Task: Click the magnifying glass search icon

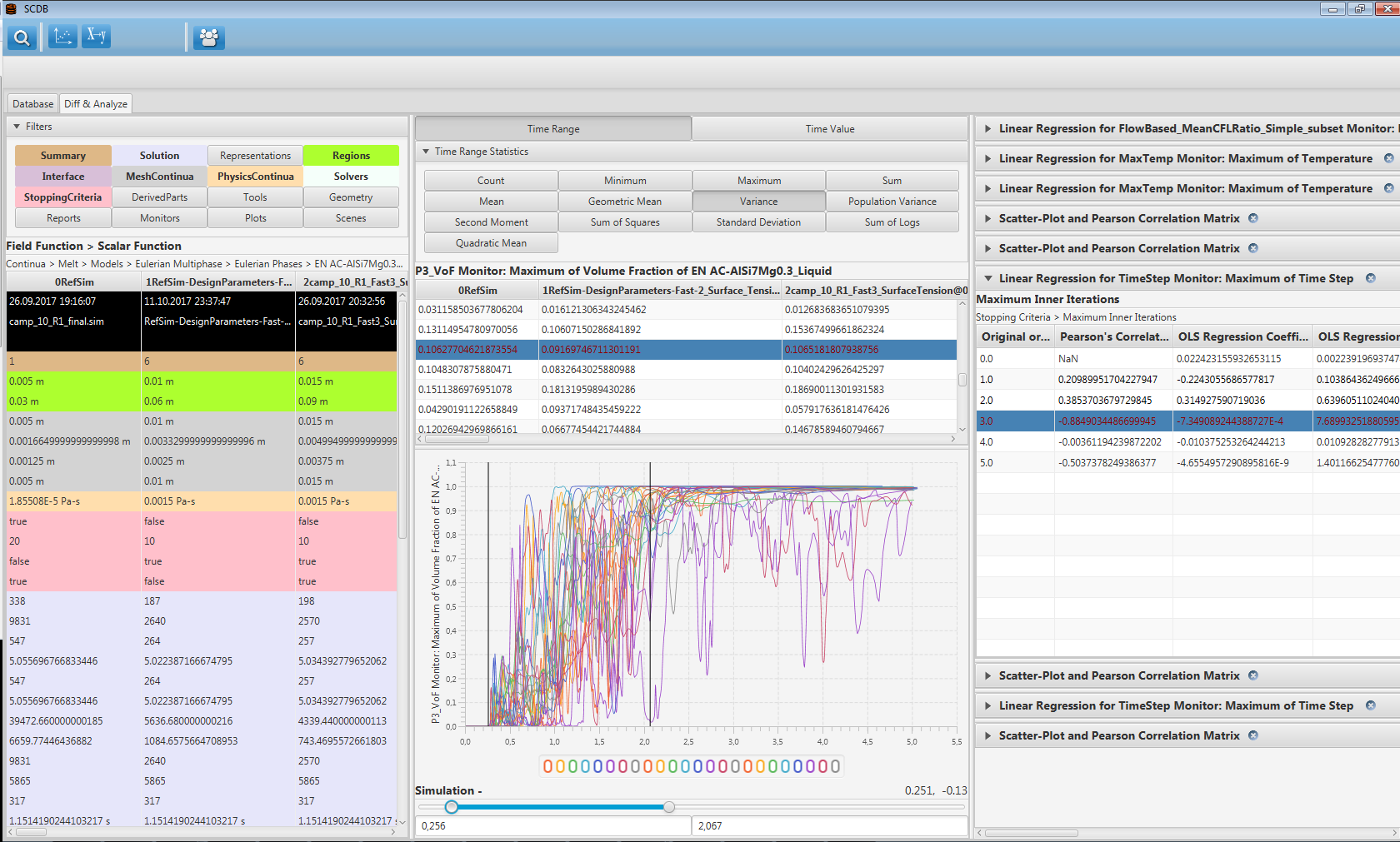Action: [x=22, y=37]
